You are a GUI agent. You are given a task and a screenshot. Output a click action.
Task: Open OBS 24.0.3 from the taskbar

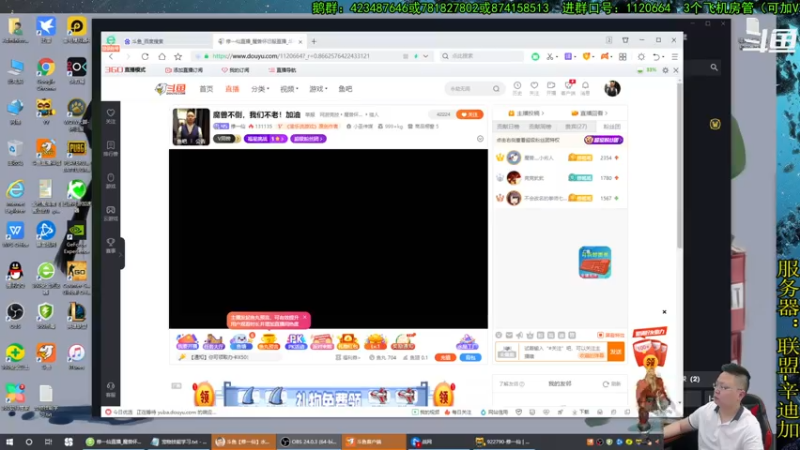point(309,442)
